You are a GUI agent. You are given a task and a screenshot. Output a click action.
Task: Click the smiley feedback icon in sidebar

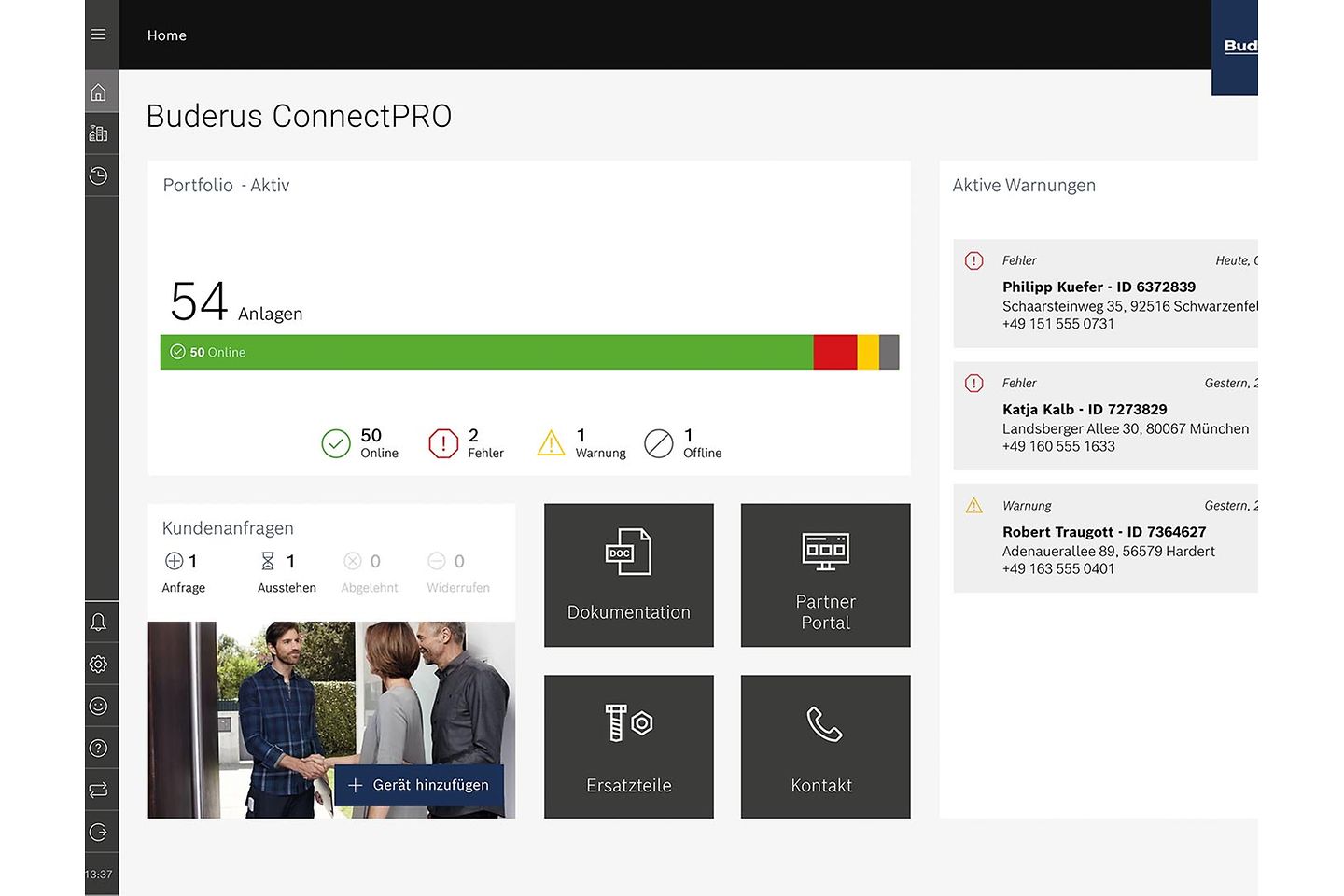[x=98, y=707]
